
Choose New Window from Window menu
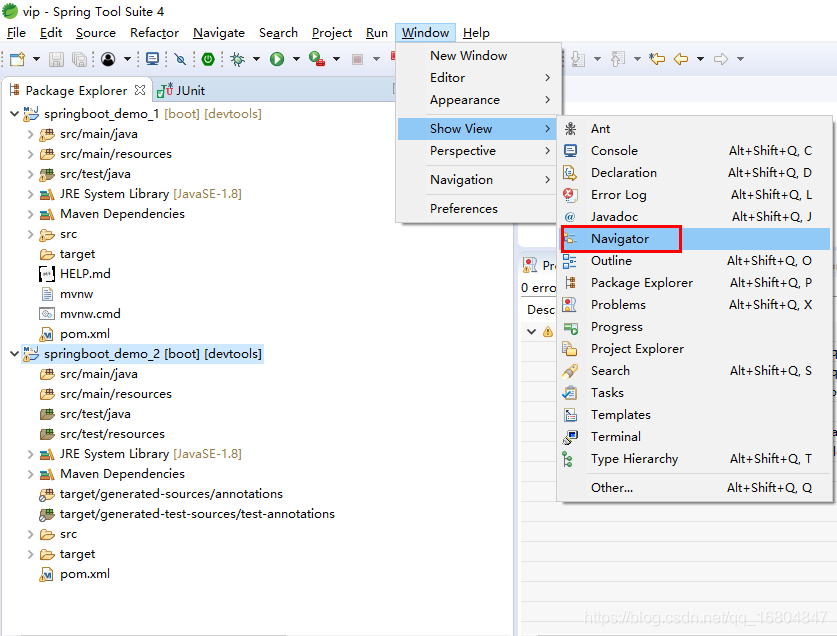[x=477, y=56]
